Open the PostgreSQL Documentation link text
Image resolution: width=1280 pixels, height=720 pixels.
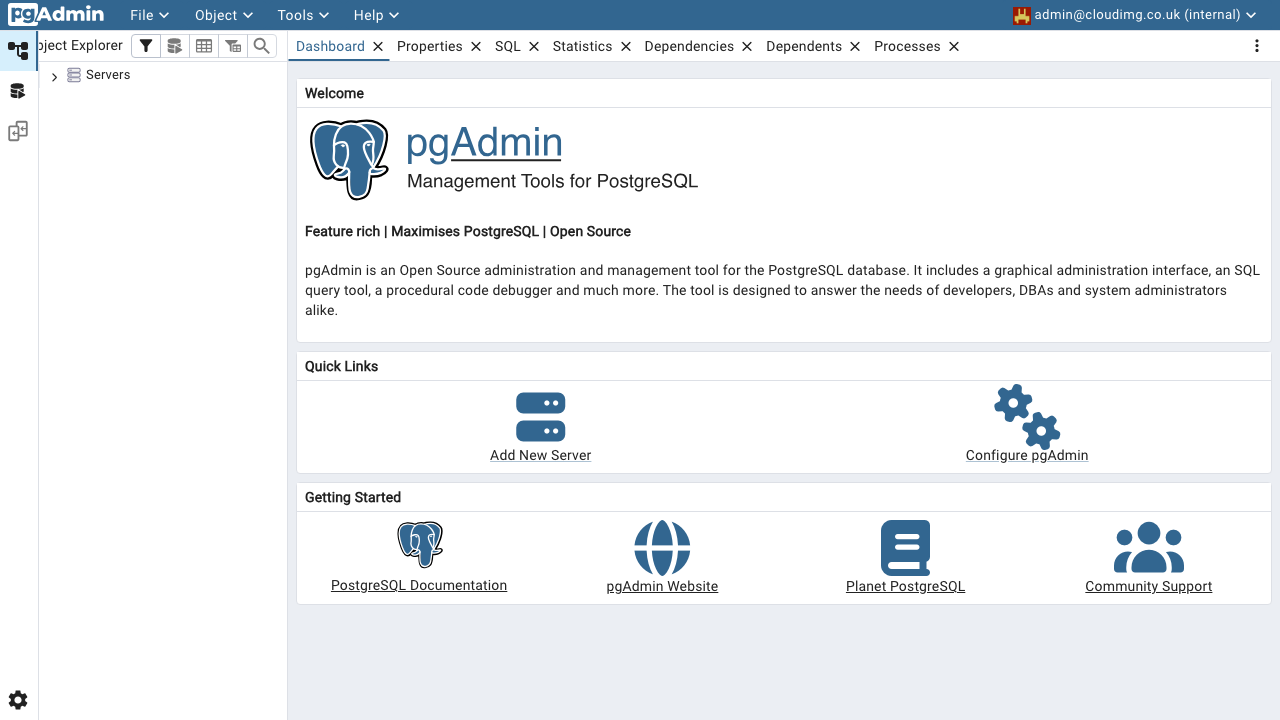[419, 586]
